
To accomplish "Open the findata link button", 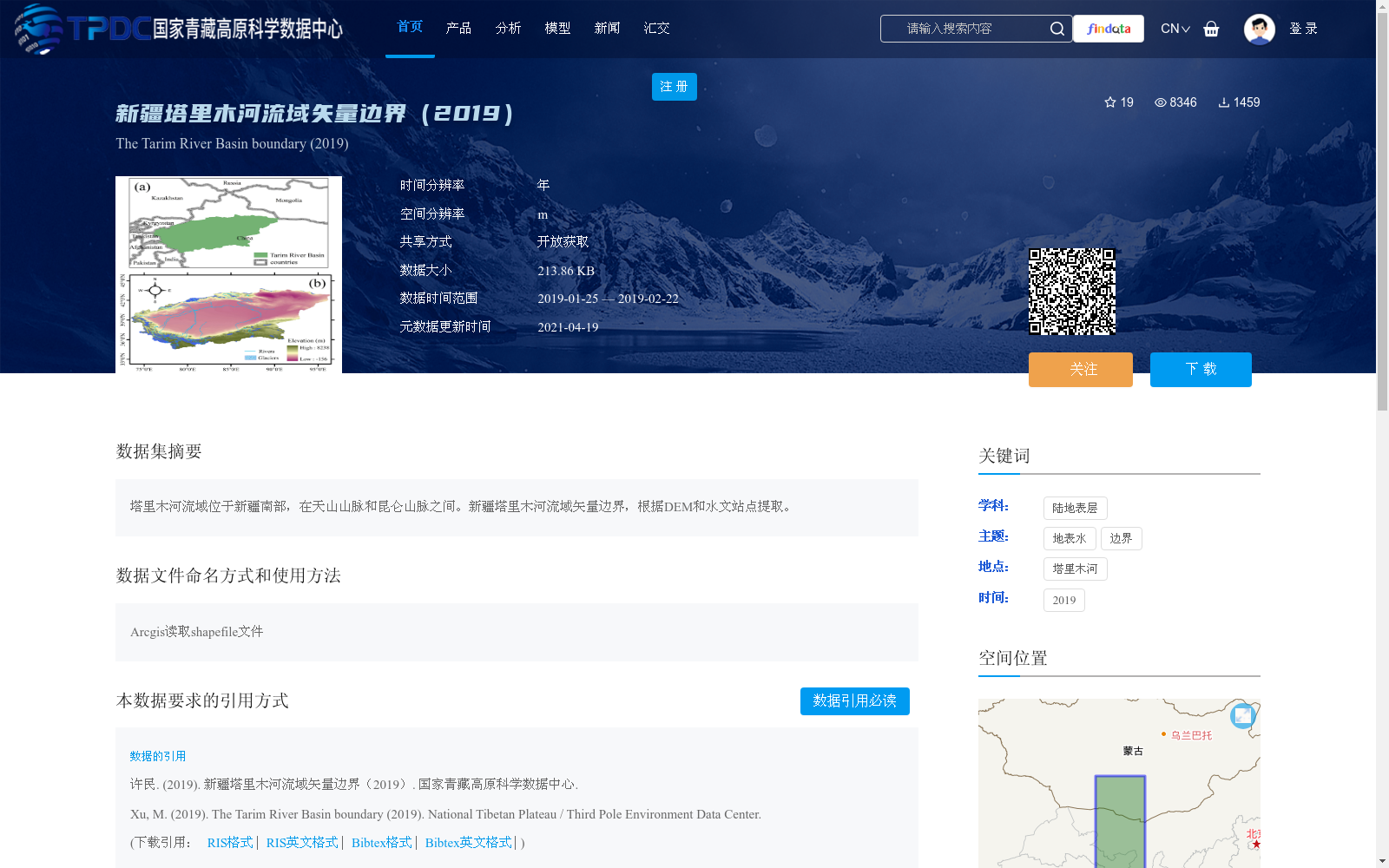I will [x=1109, y=29].
